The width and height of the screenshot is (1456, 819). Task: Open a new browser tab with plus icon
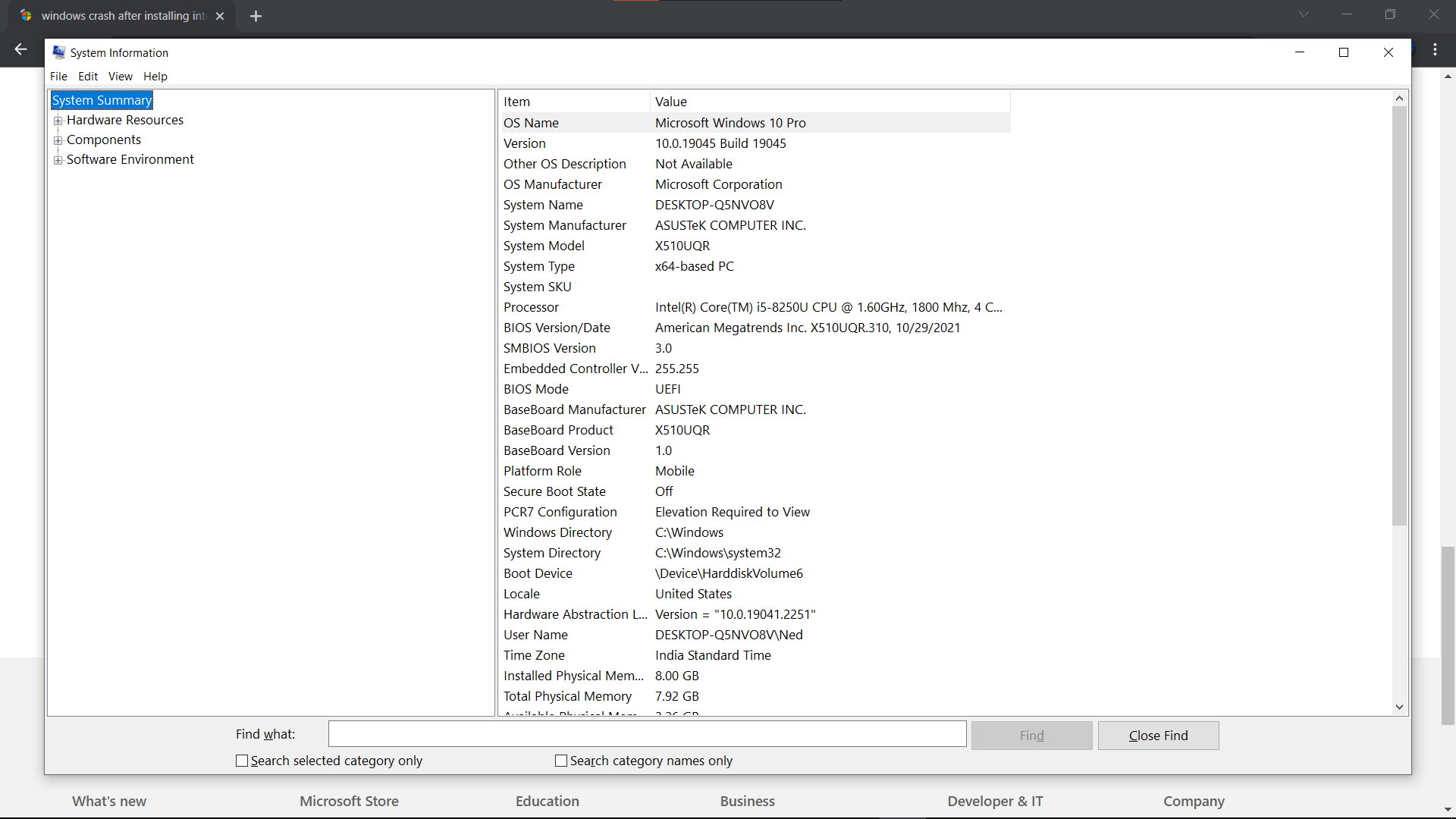pos(256,16)
